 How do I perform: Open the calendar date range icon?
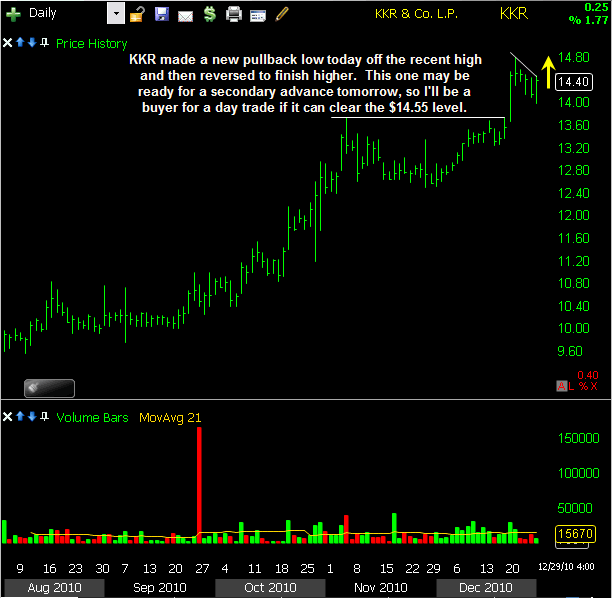point(258,16)
